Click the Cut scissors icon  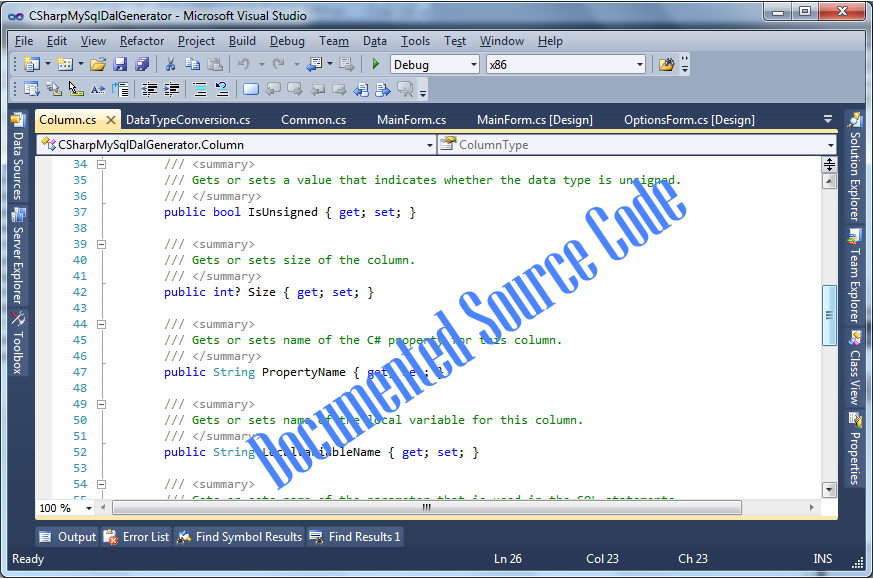[x=170, y=65]
